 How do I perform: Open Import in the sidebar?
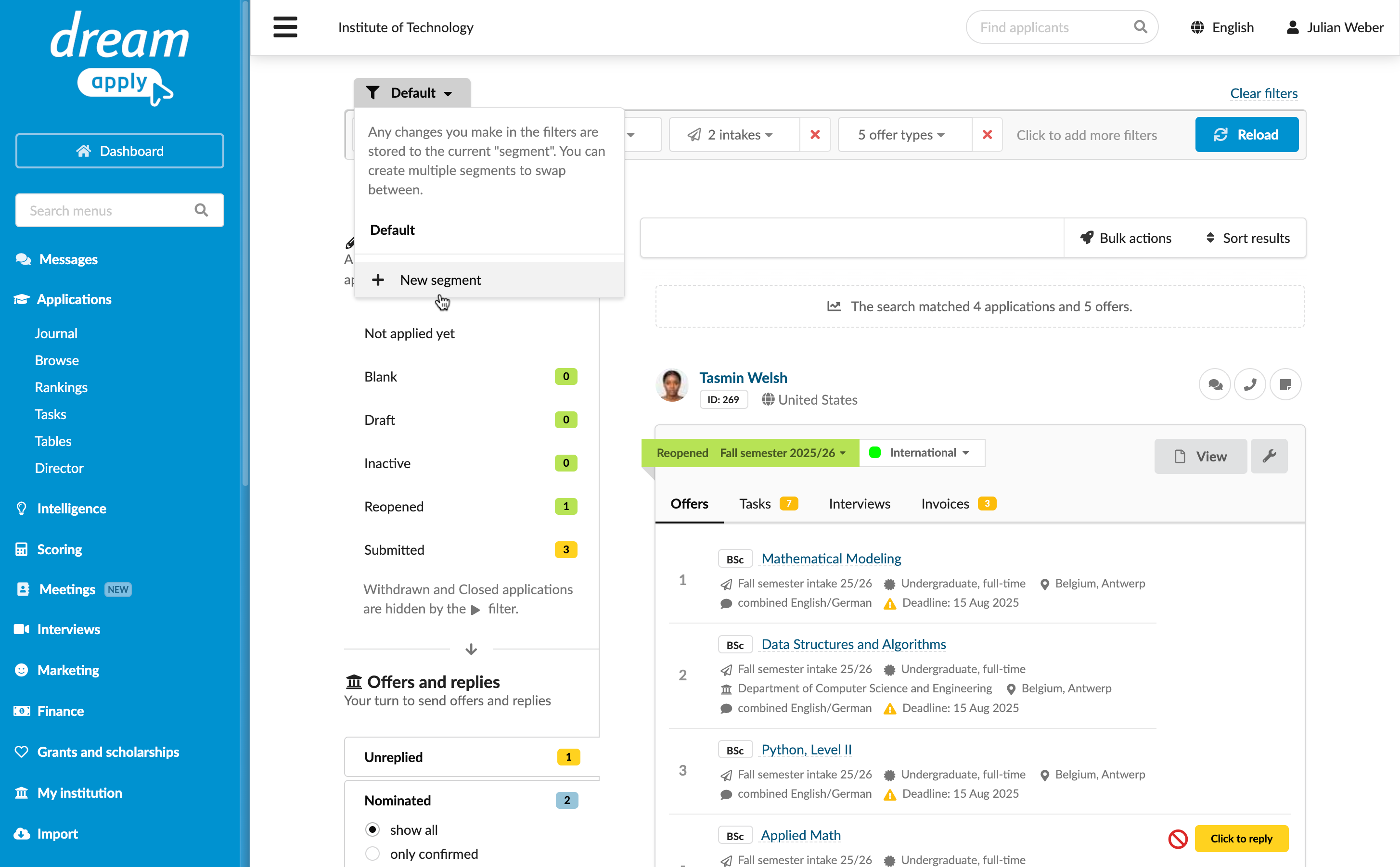(x=57, y=834)
